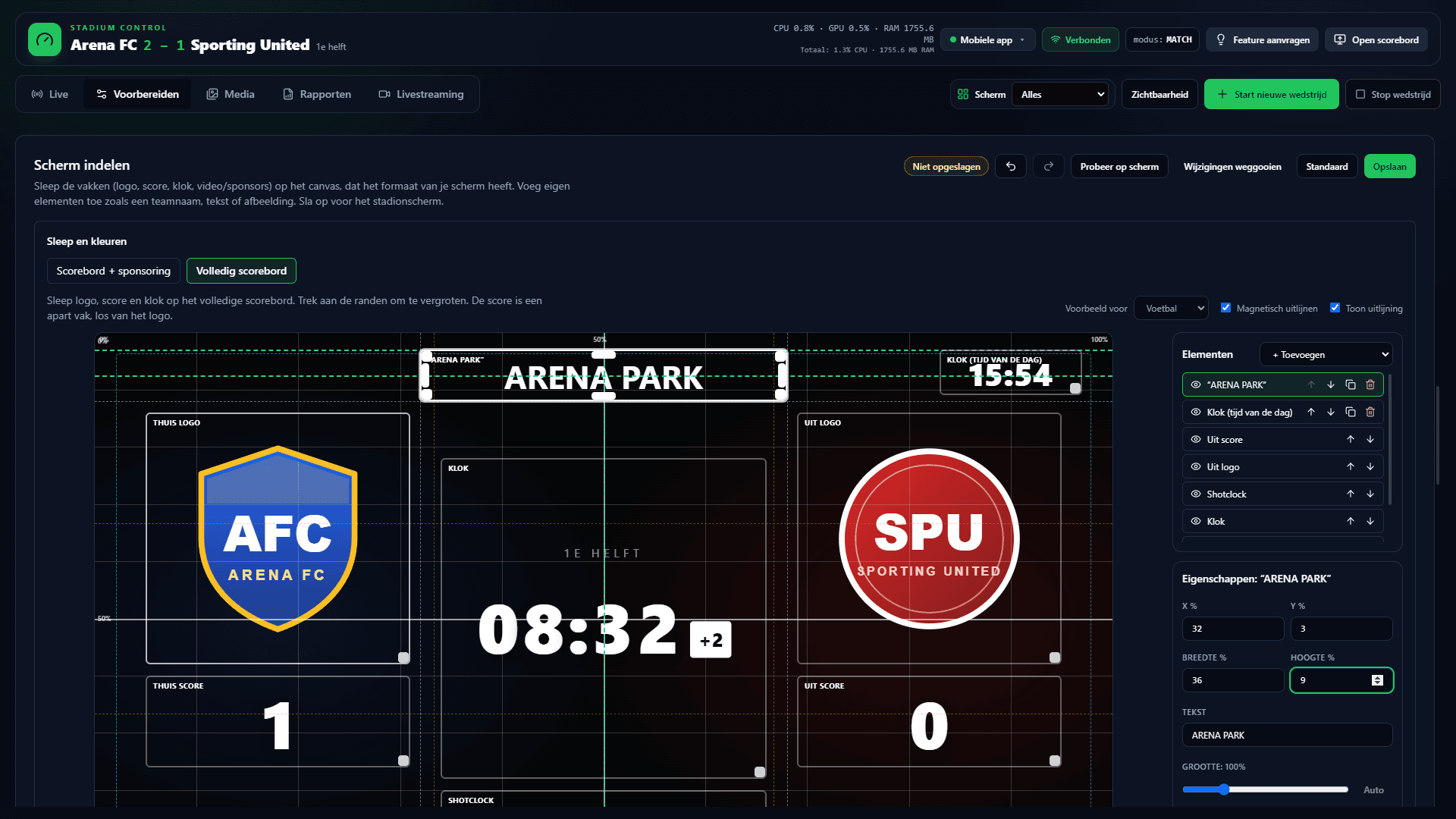Viewport: 1456px width, 819px height.
Task: Move Klok (tijd van de dag) down
Action: [1331, 412]
